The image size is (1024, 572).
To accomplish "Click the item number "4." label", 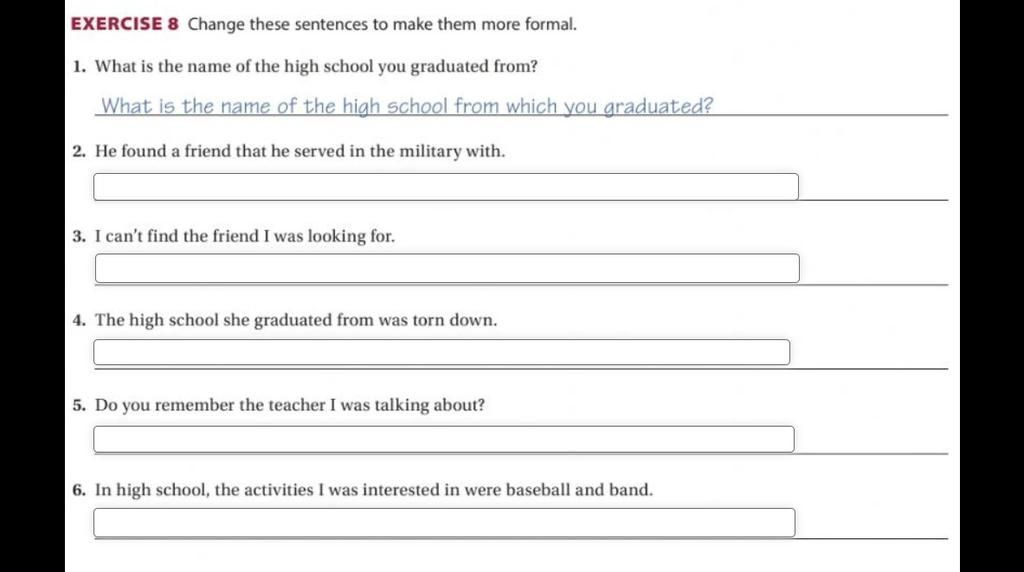I will tap(79, 321).
